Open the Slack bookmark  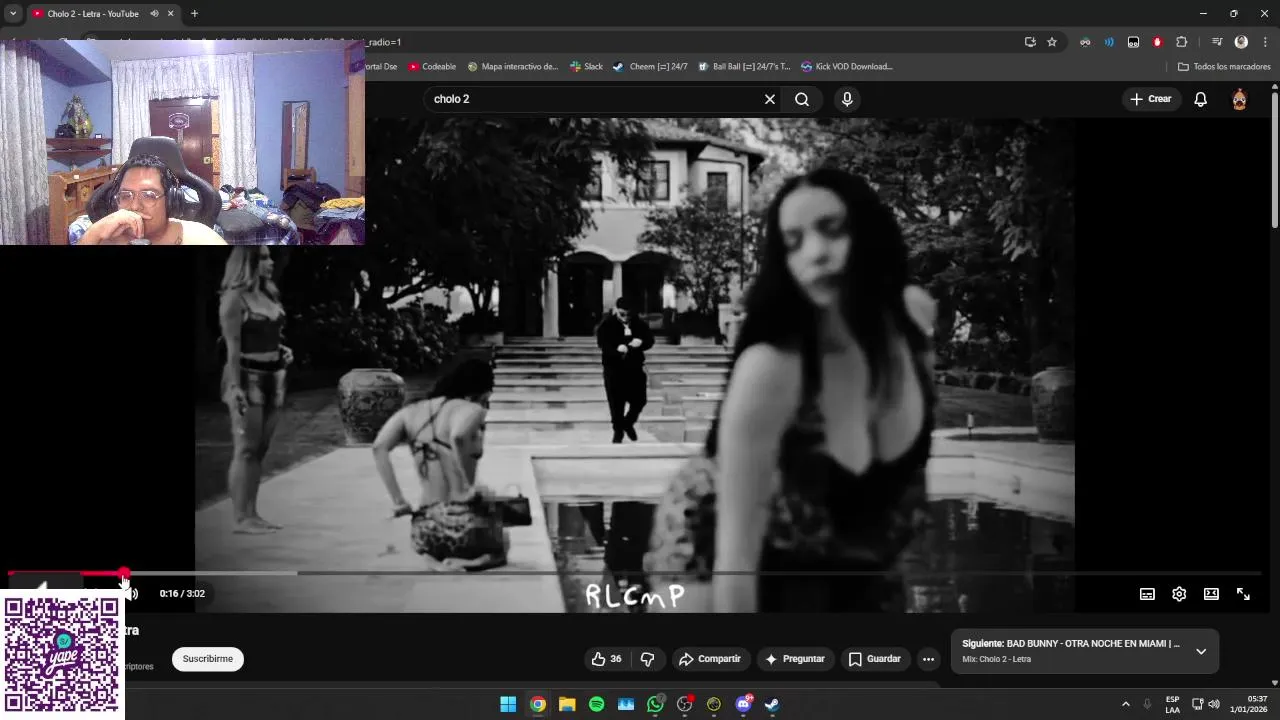tap(586, 67)
